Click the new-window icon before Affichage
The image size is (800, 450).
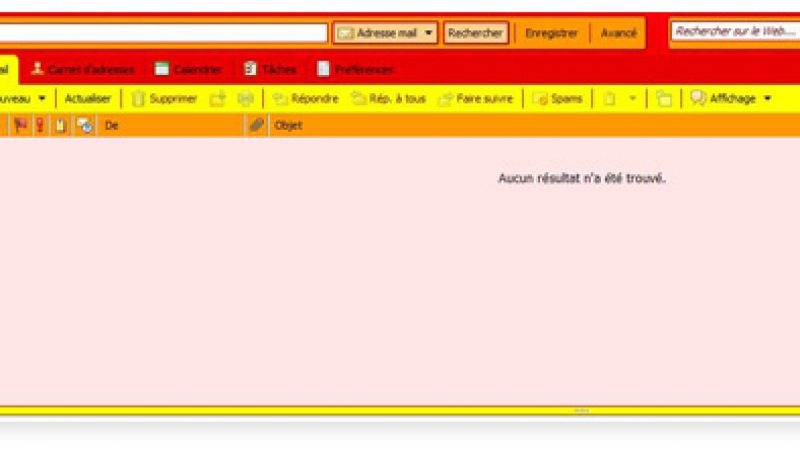[664, 98]
